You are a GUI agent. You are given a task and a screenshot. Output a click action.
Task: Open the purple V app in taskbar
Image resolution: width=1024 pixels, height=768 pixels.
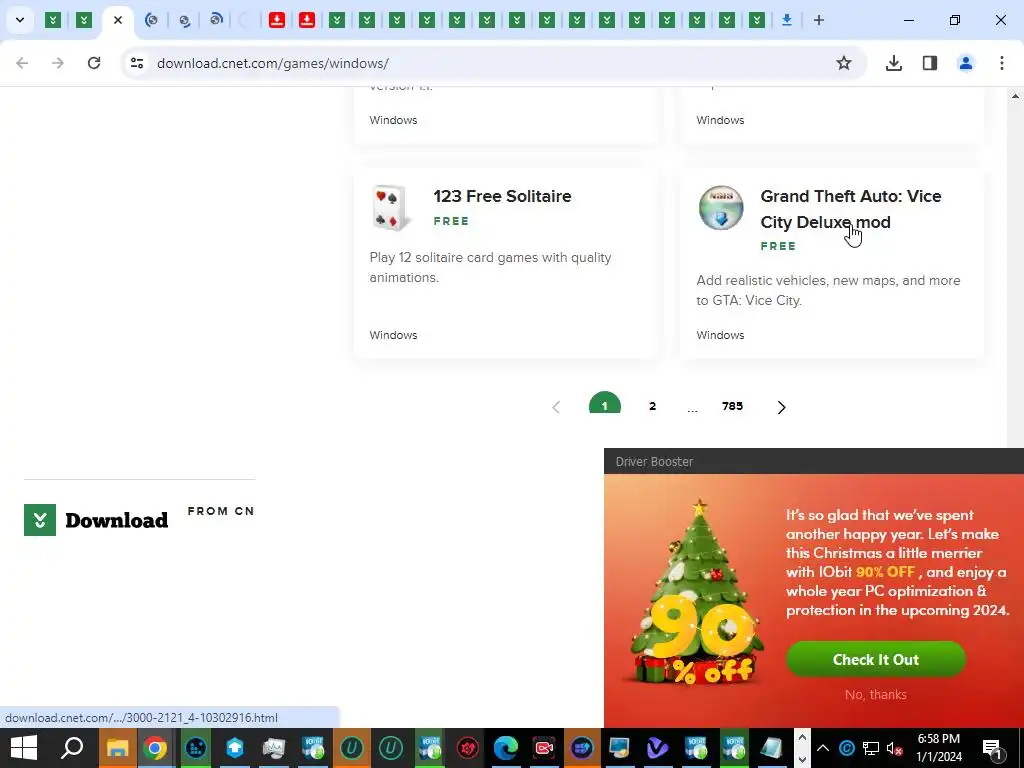(x=658, y=748)
